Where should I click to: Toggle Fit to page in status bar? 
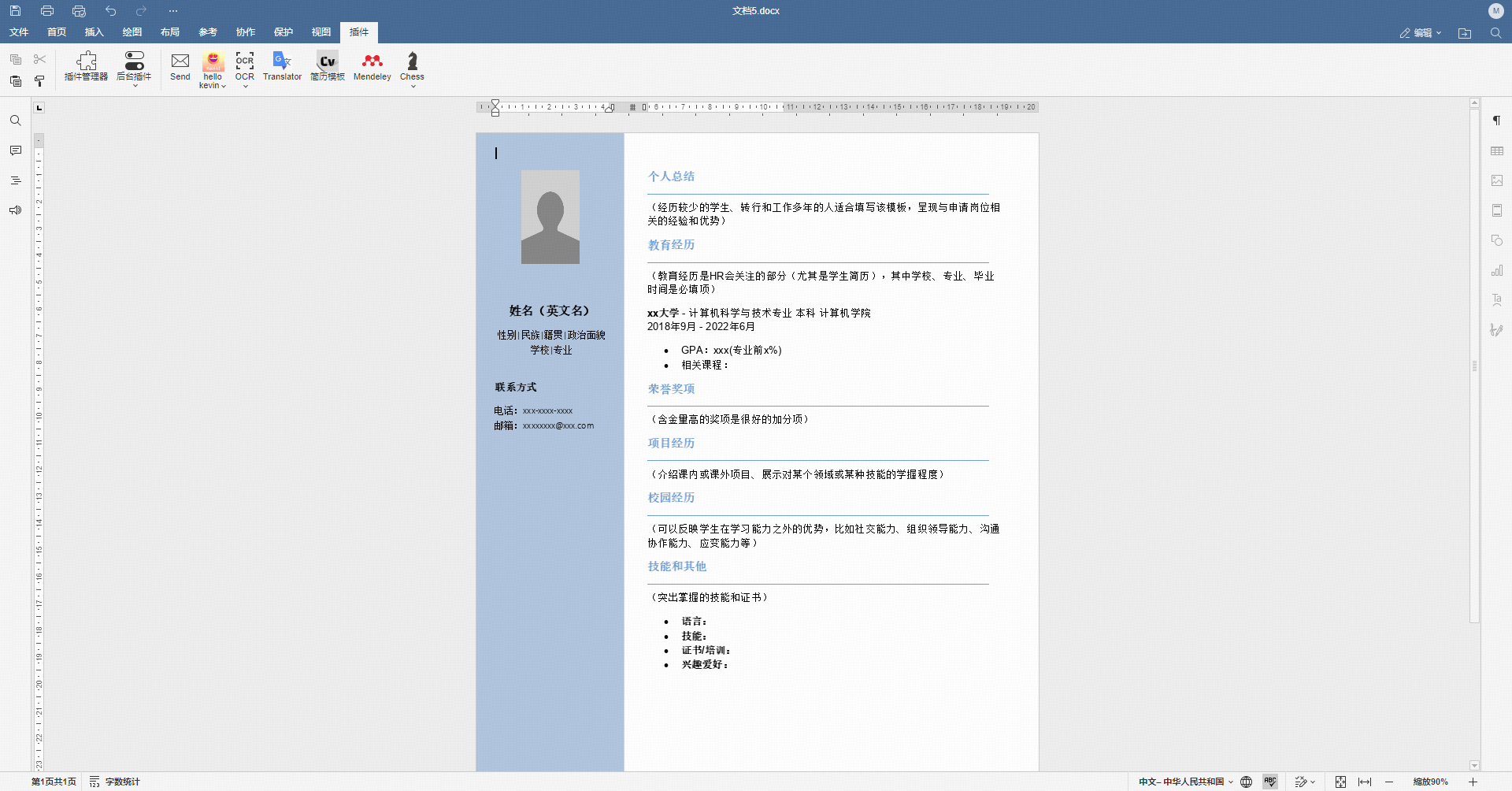(x=1340, y=782)
